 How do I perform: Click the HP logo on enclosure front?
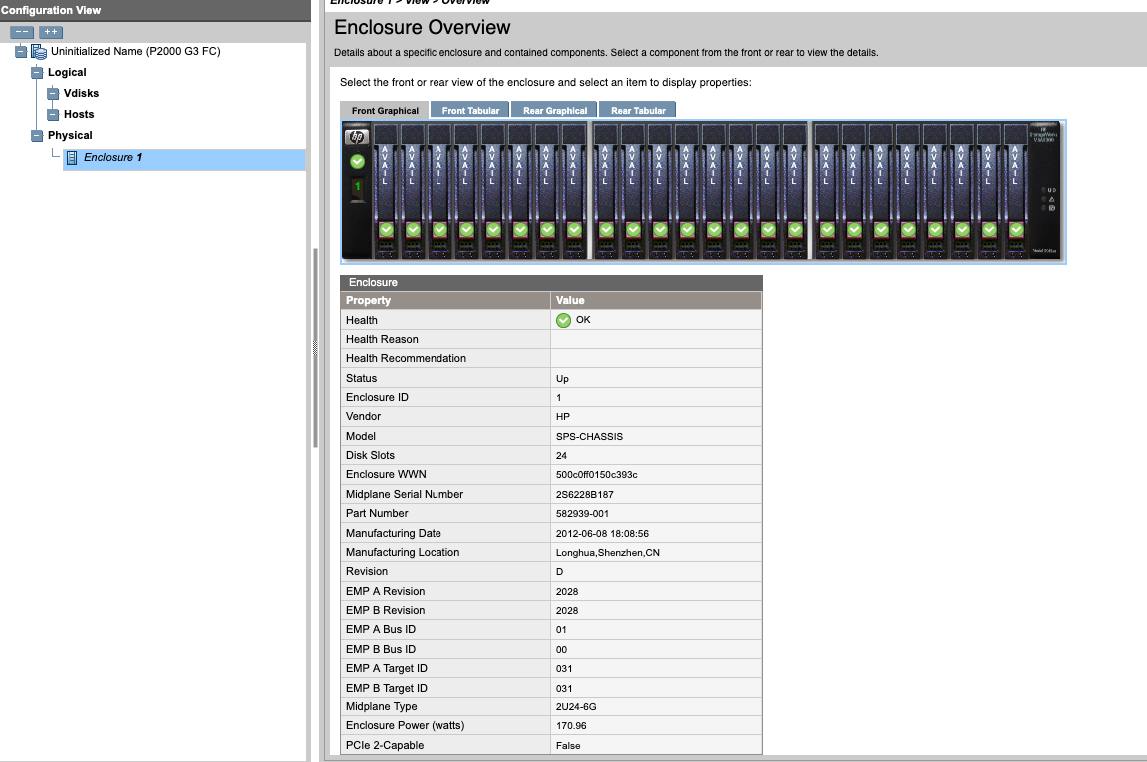(x=357, y=137)
